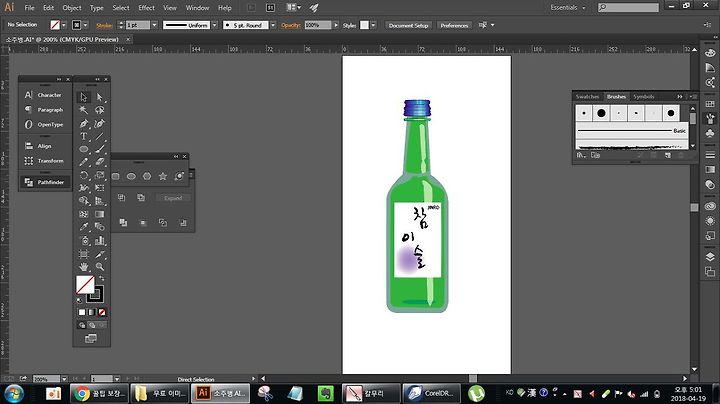Open fill color dropdown in control bar
The height and width of the screenshot is (404, 720).
click(x=64, y=25)
